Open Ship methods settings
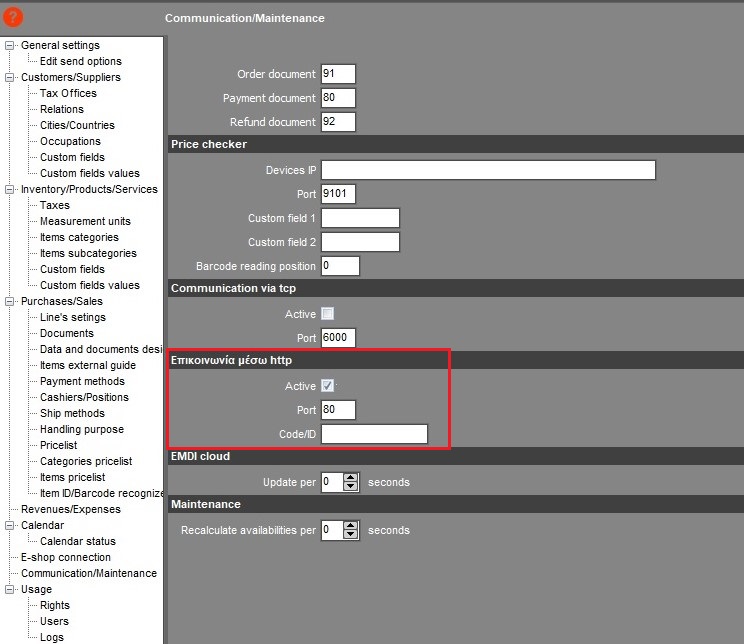This screenshot has width=744, height=644. click(x=72, y=413)
